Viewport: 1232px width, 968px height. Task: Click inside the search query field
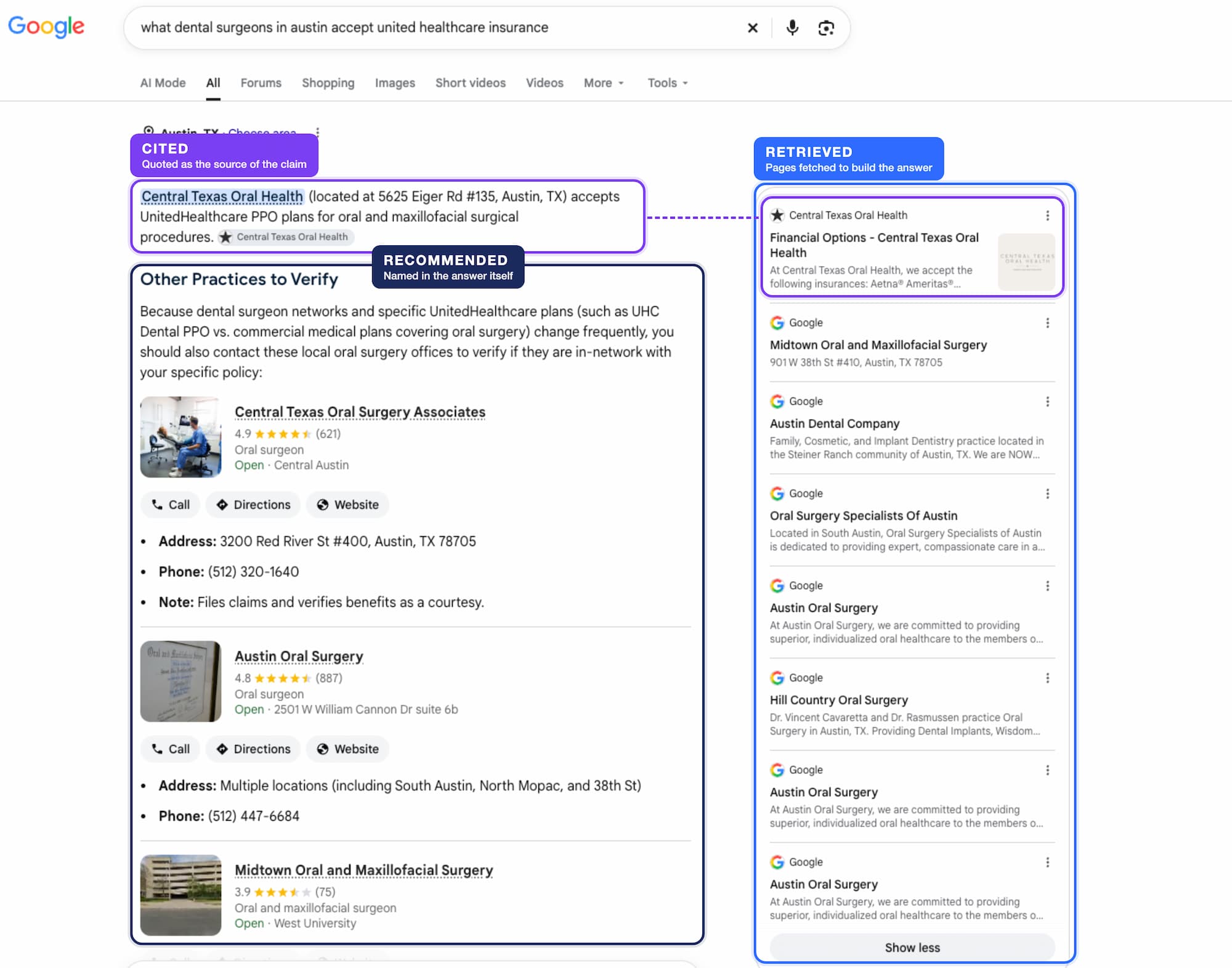point(431,28)
